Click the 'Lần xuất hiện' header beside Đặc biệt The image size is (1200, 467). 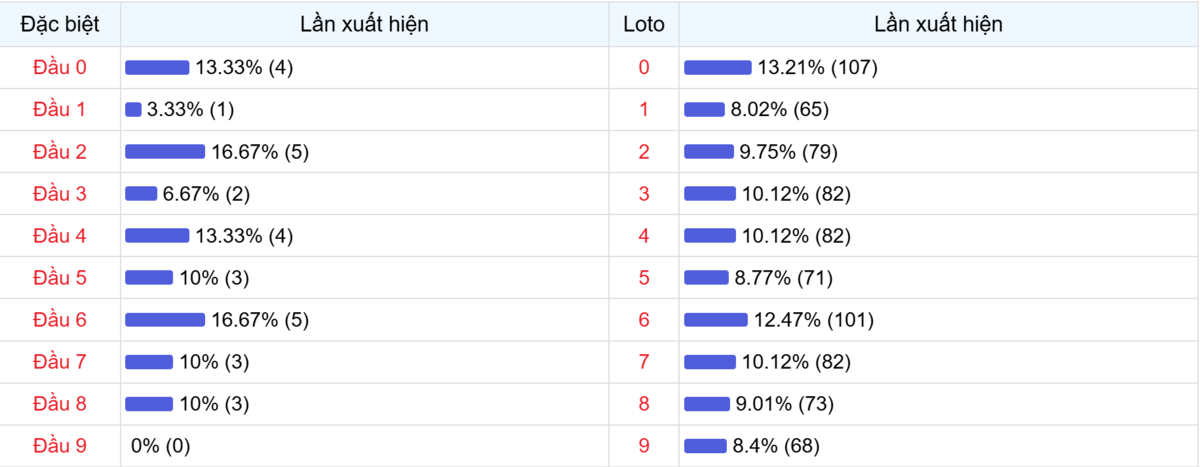[364, 24]
